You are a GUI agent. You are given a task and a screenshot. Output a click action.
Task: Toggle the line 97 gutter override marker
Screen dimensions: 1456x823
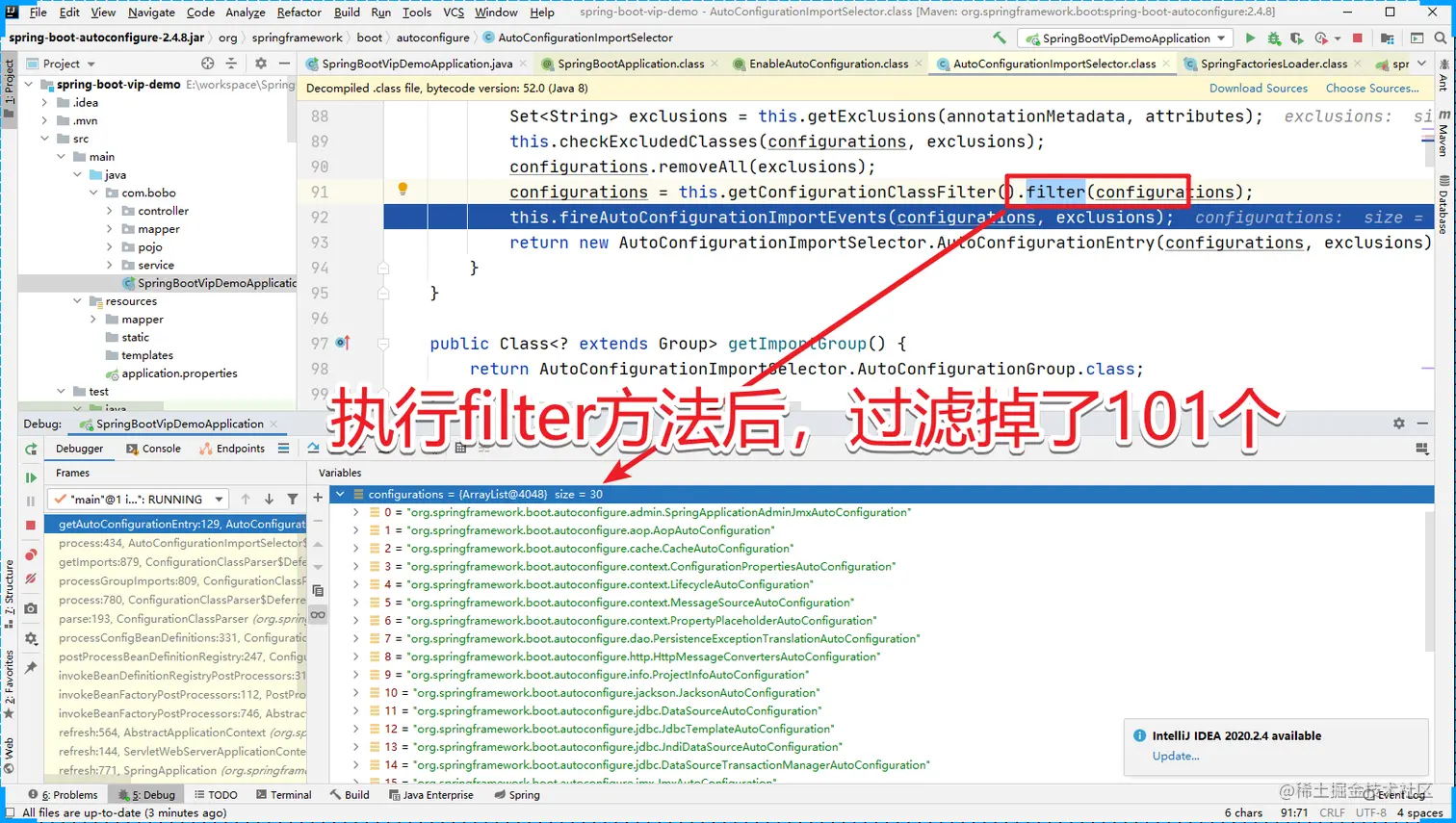(343, 342)
